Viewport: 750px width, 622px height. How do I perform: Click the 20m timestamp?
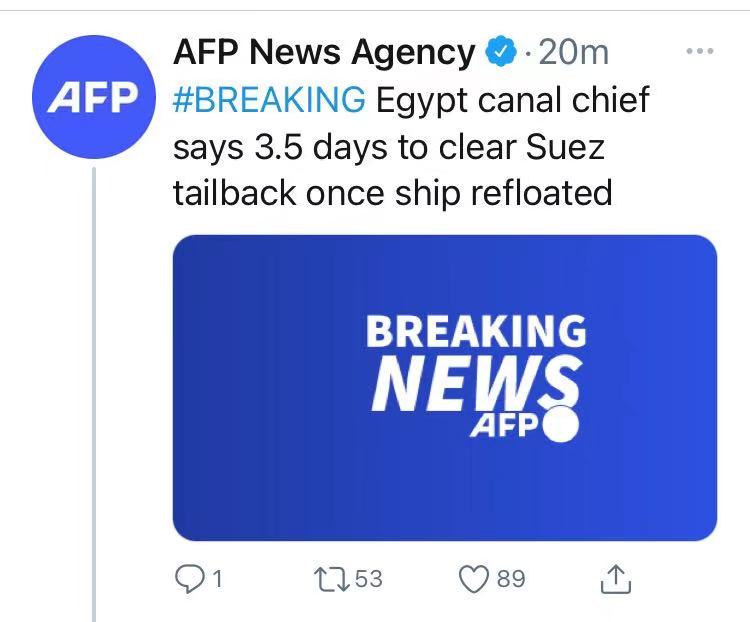pyautogui.click(x=571, y=52)
